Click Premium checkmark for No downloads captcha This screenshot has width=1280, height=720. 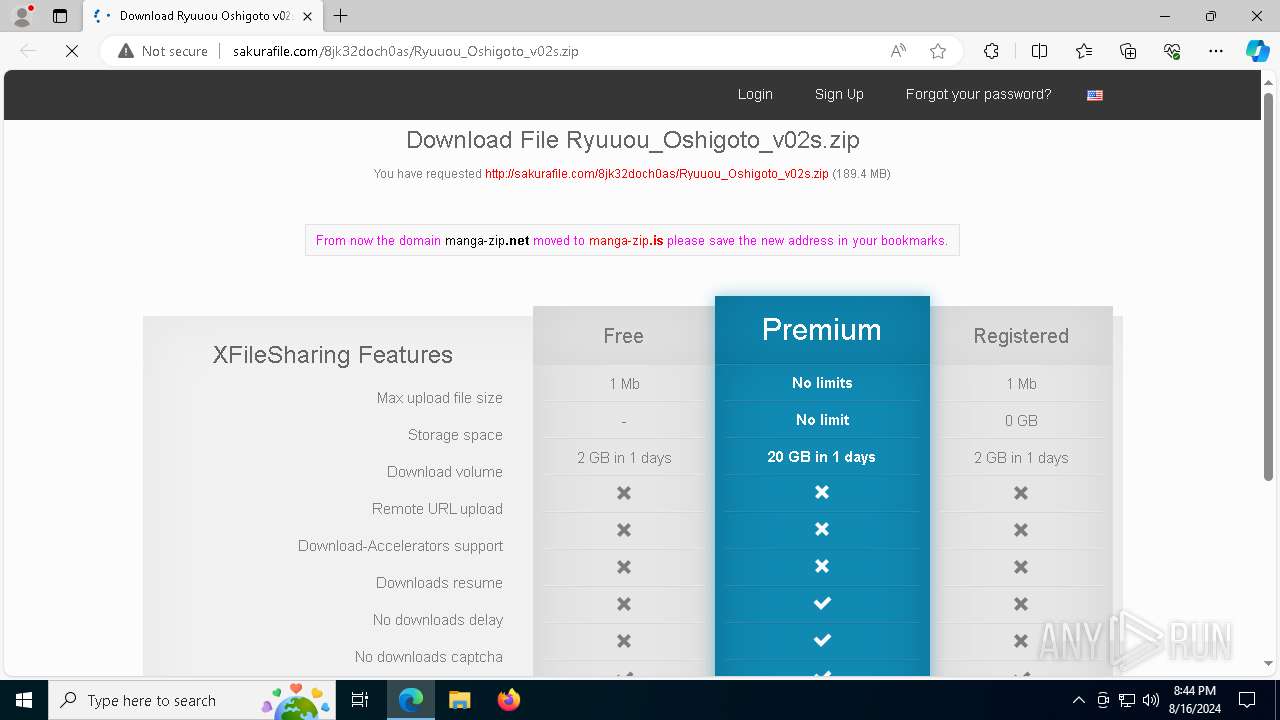point(822,640)
